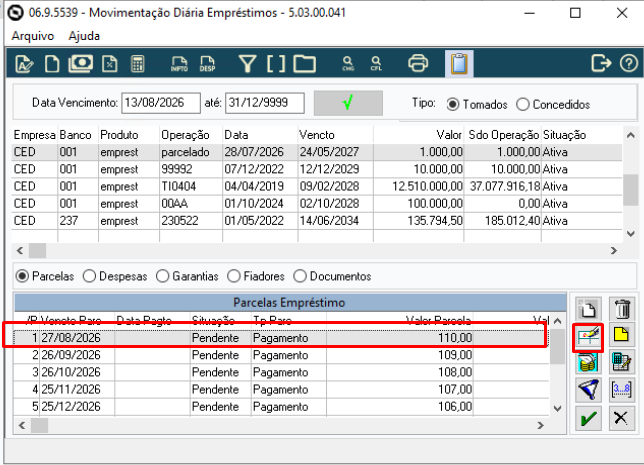This screenshot has height=465, width=644.
Task: Select installment 3 dated 26/10/2026
Action: click(281, 373)
